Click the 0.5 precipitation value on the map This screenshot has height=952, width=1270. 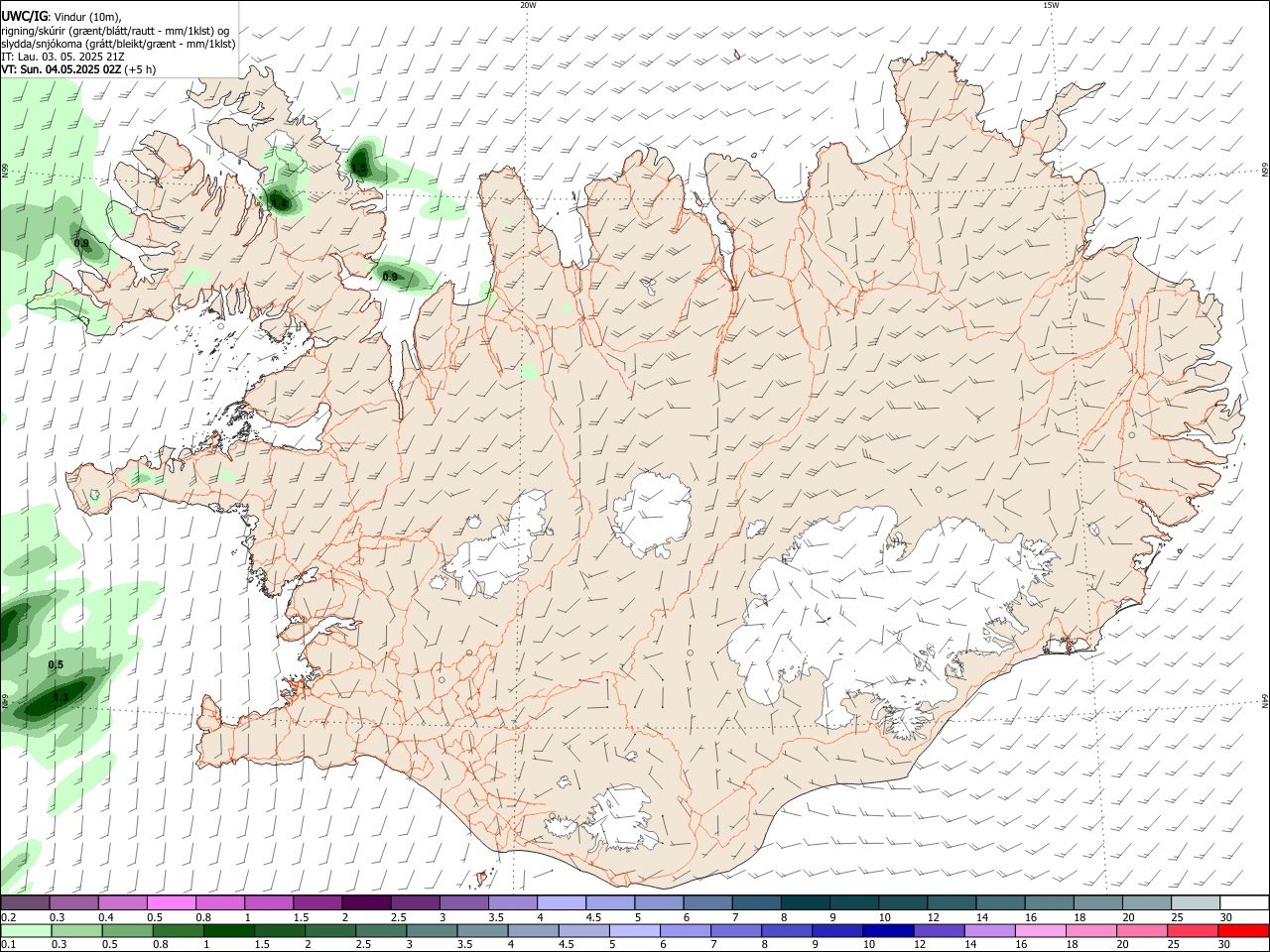56,664
